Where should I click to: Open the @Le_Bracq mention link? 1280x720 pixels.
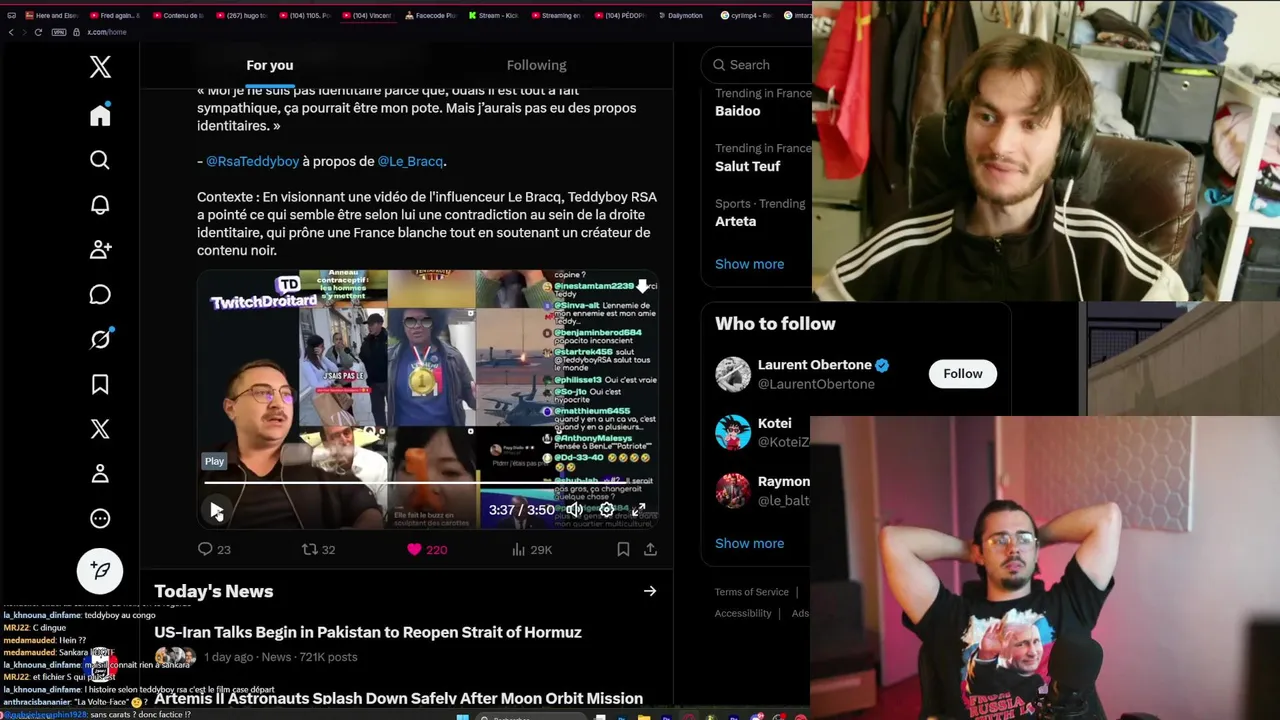(410, 161)
